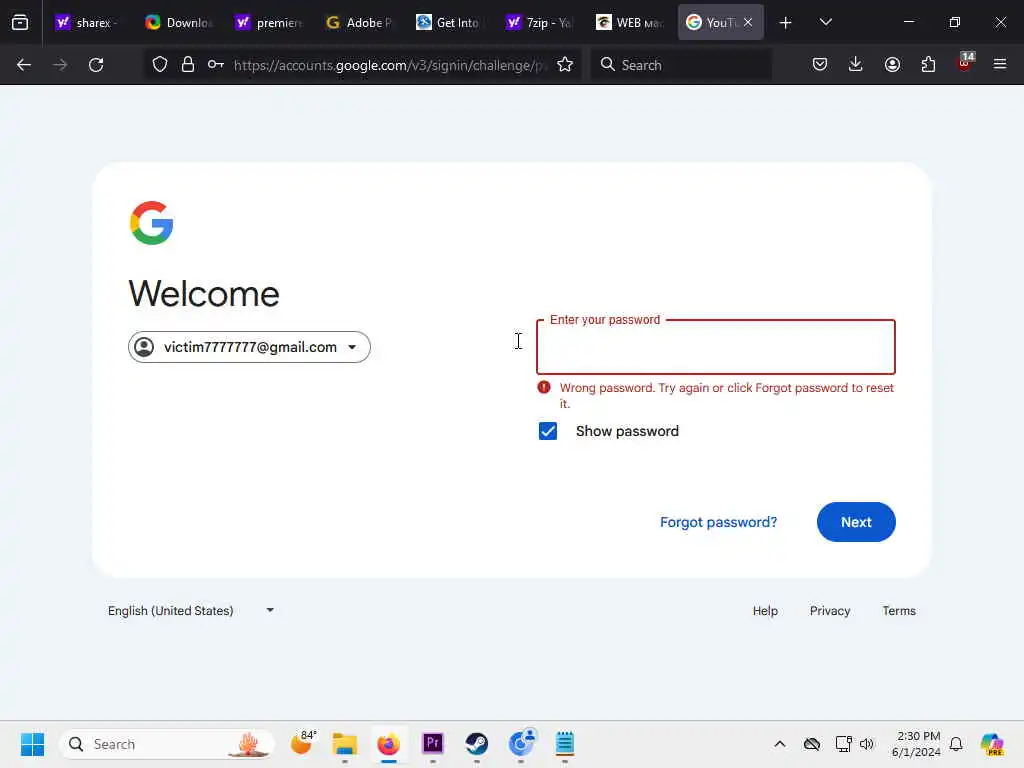Open Firefox application hamburger menu
Viewport: 1024px width, 768px height.
tap(1000, 65)
